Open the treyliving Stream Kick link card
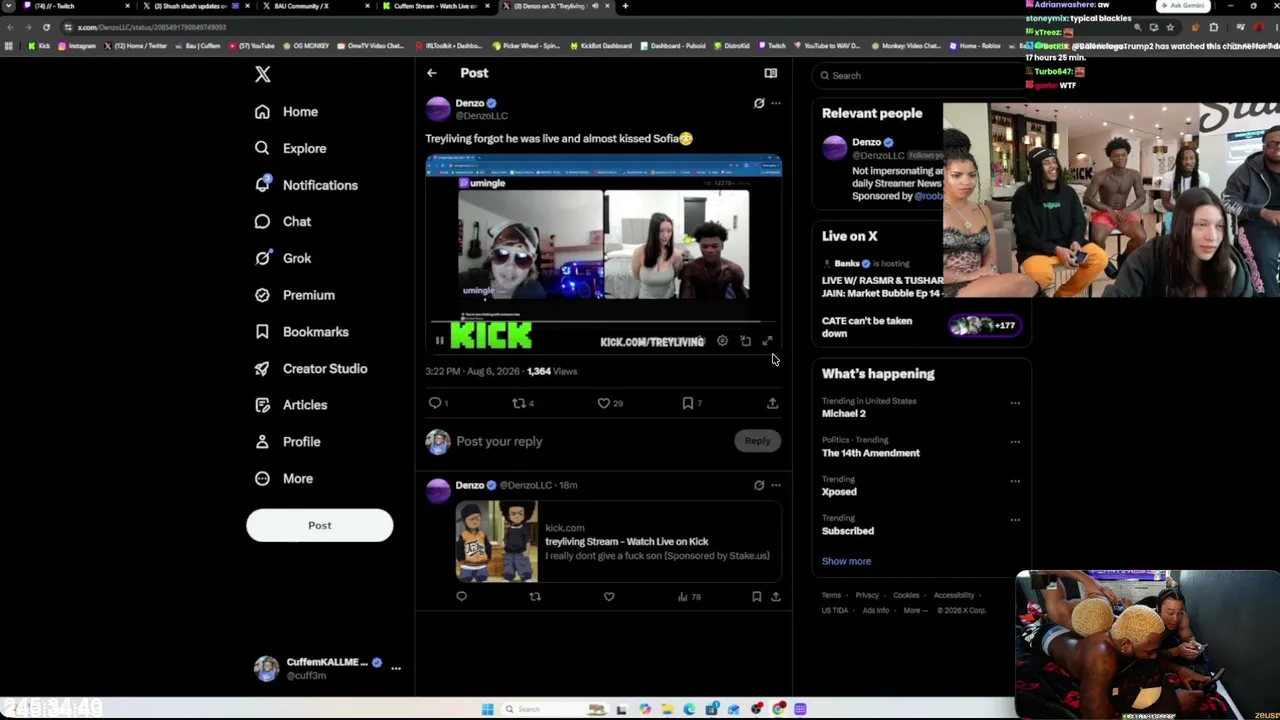The width and height of the screenshot is (1280, 720). (618, 542)
